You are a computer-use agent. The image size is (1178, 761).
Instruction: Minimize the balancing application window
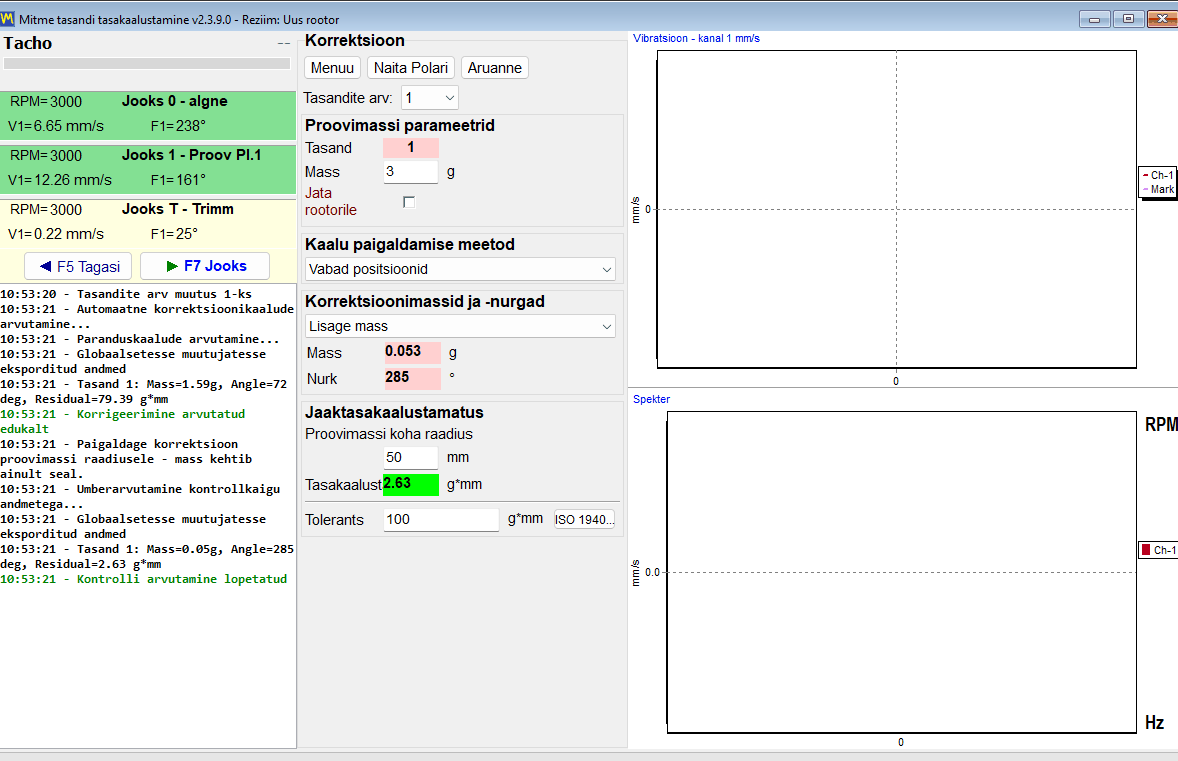click(1095, 19)
